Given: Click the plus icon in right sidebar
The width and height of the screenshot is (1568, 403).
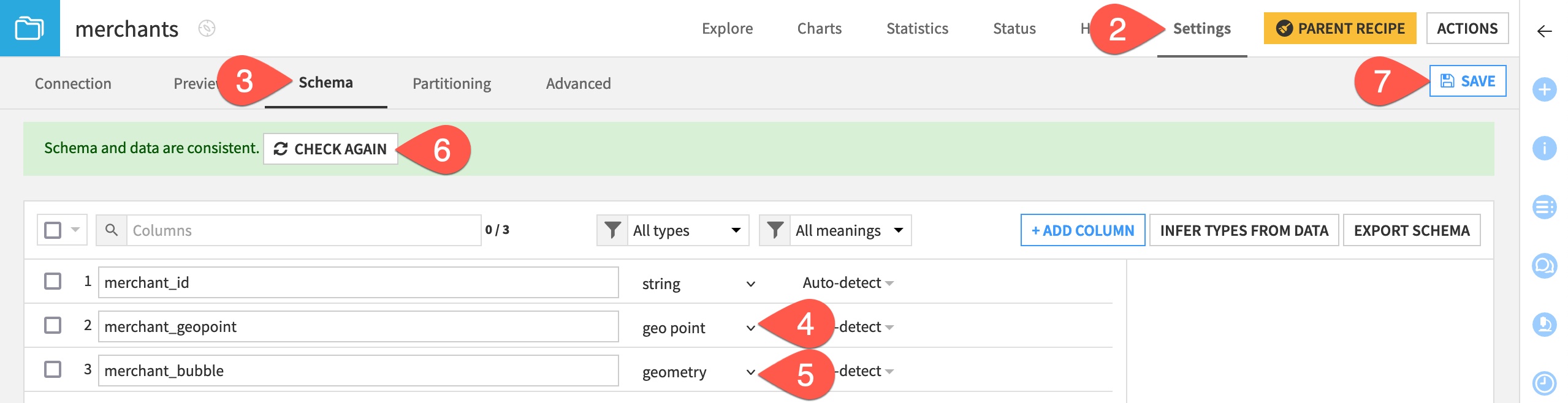Looking at the screenshot, I should [1544, 90].
